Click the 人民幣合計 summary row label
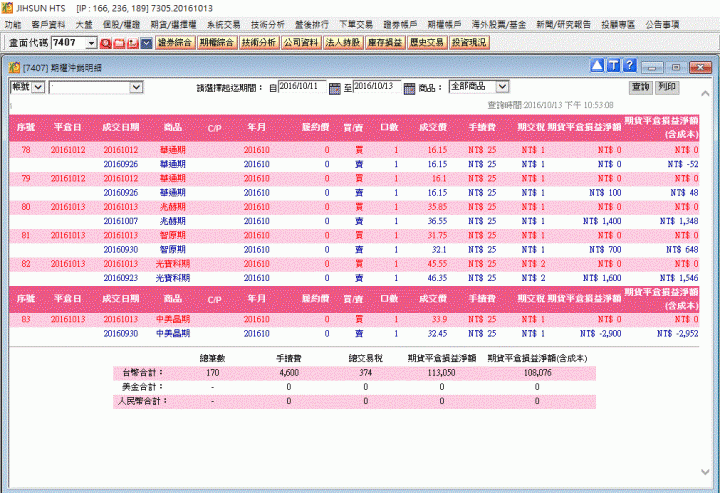Image resolution: width=720 pixels, height=493 pixels. (x=142, y=402)
